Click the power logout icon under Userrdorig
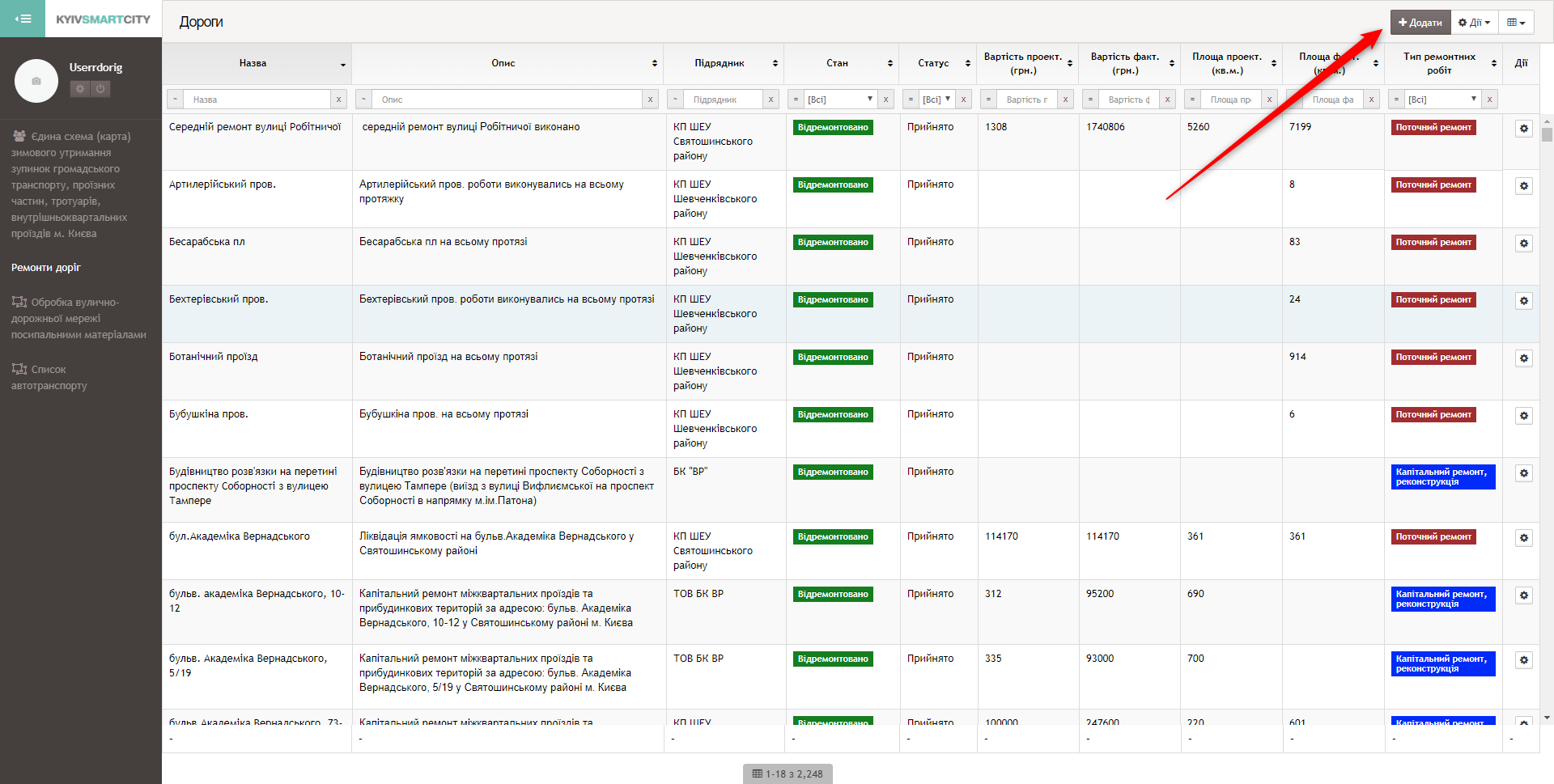Image resolution: width=1554 pixels, height=784 pixels. pyautogui.click(x=100, y=89)
